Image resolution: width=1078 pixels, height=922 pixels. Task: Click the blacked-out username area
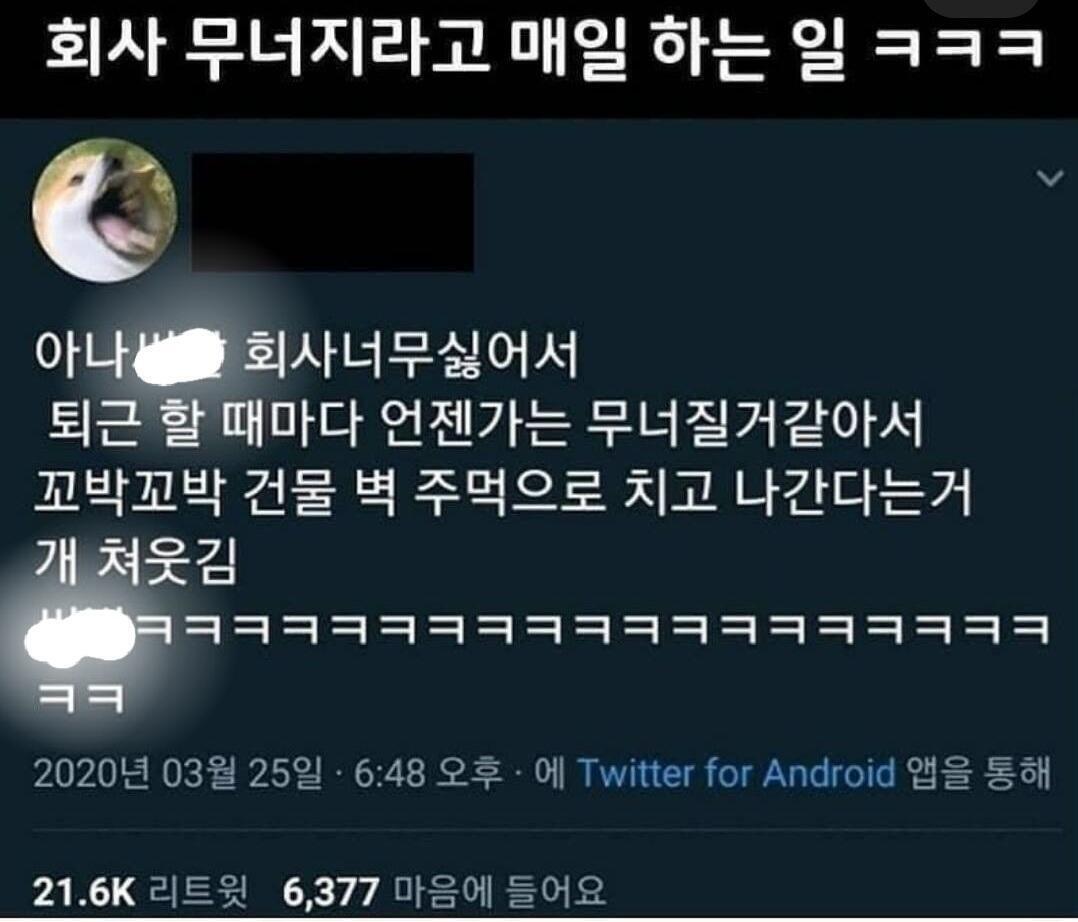[x=333, y=212]
